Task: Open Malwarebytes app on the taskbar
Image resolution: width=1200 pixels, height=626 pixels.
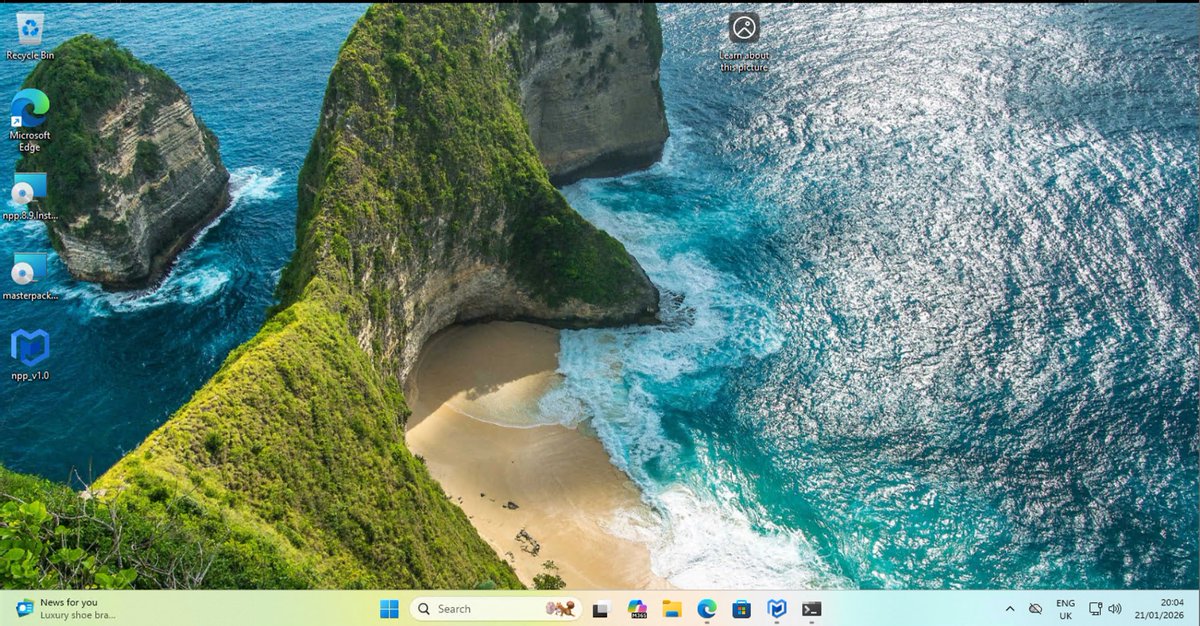Action: (776, 609)
